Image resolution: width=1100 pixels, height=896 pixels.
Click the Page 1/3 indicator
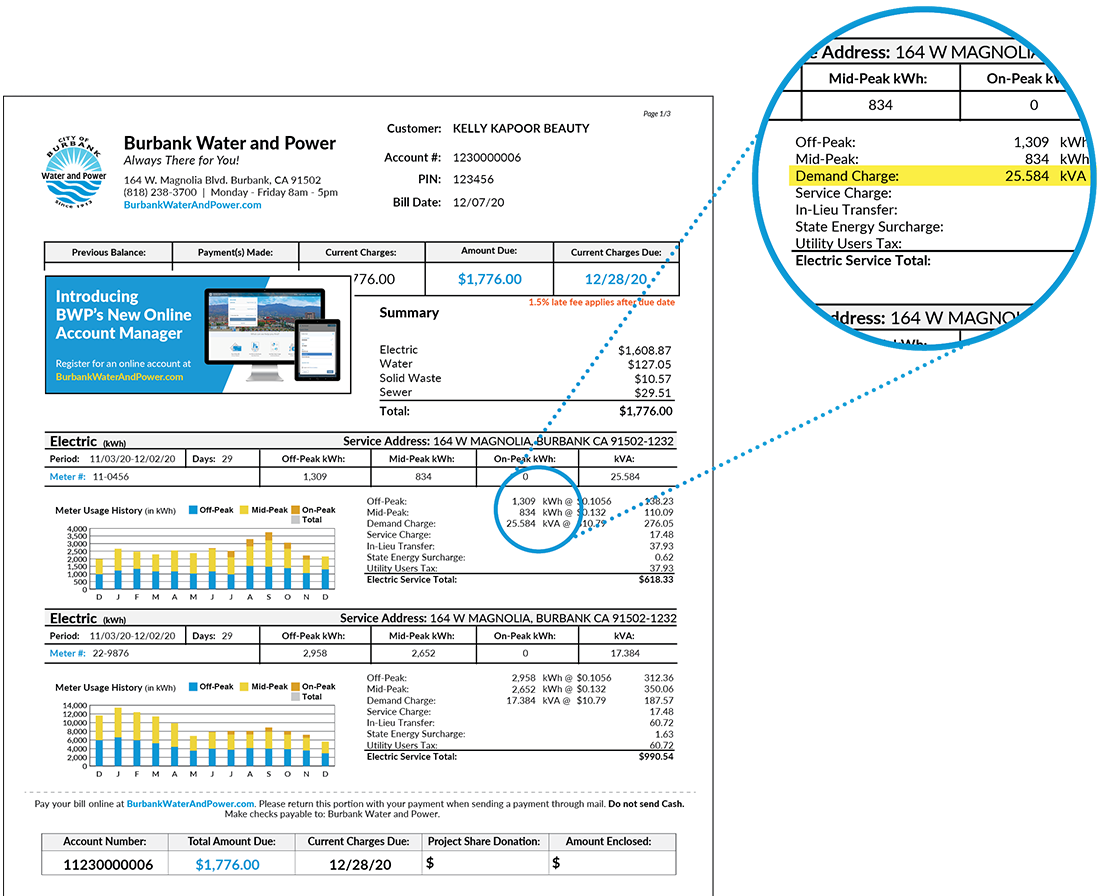(657, 114)
